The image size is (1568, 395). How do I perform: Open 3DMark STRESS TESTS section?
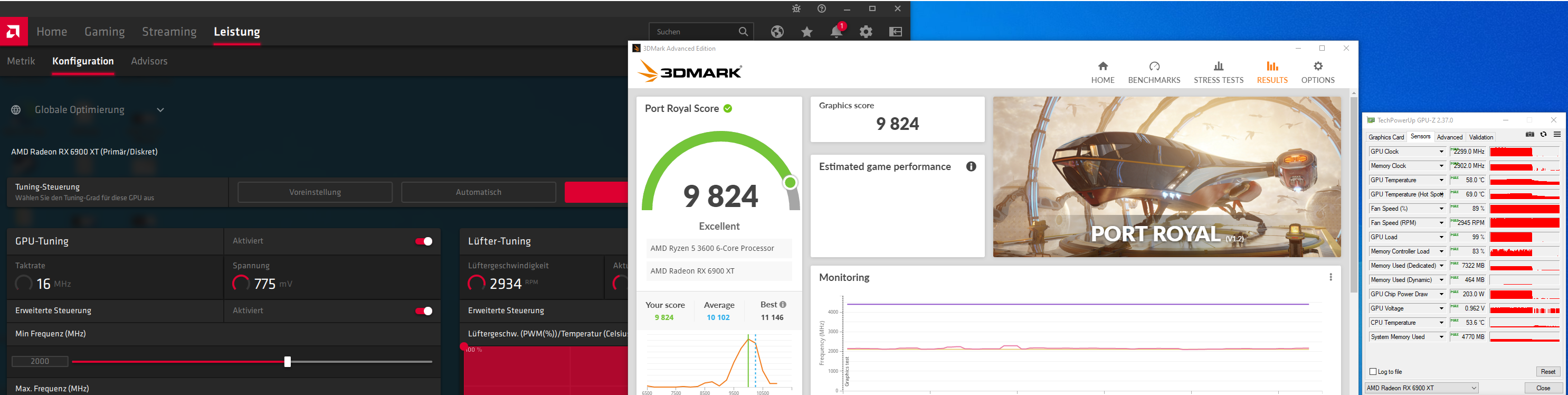[x=1219, y=72]
